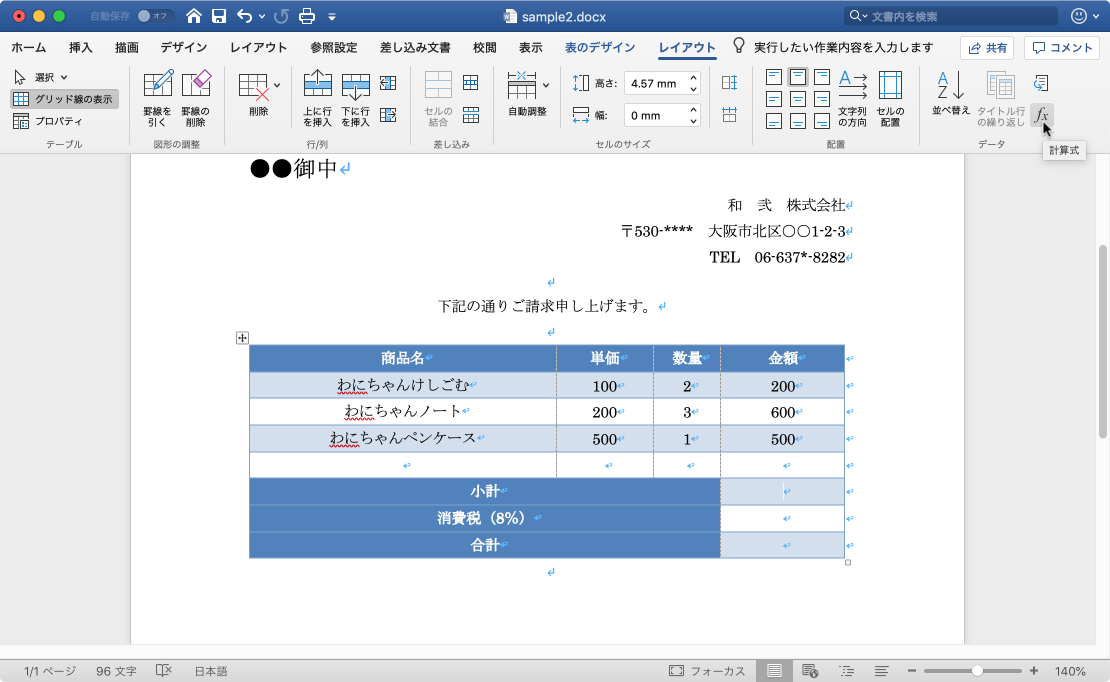Click the Convert to Text icon
This screenshot has width=1110, height=682.
1041,83
